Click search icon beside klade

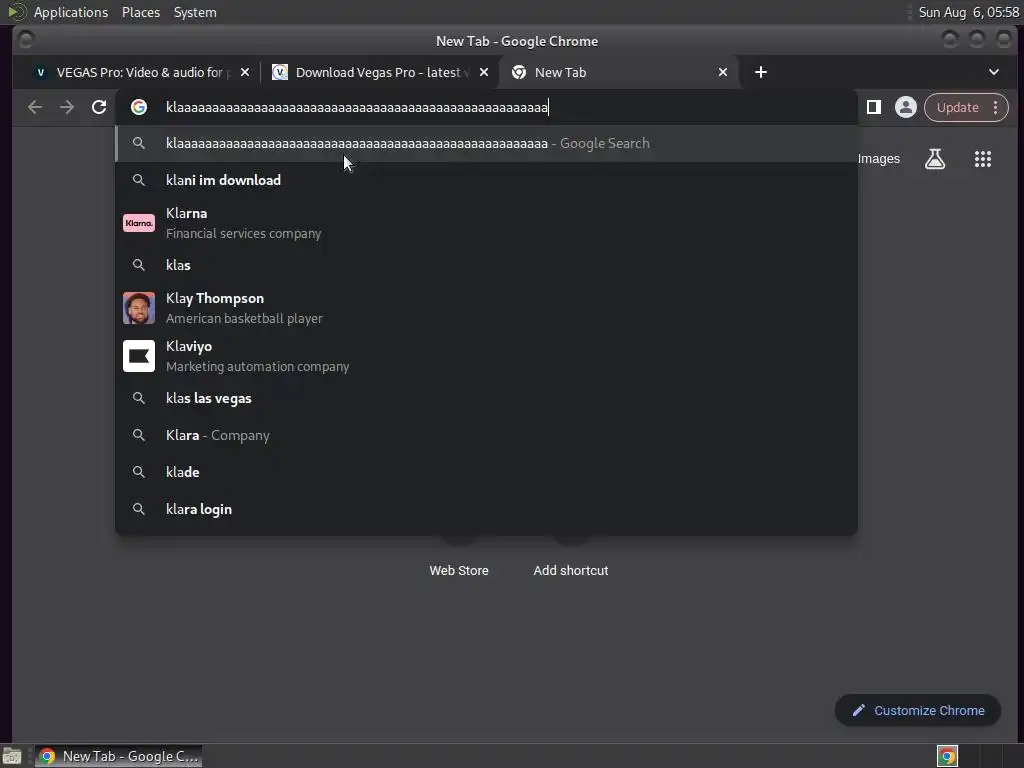click(x=139, y=472)
